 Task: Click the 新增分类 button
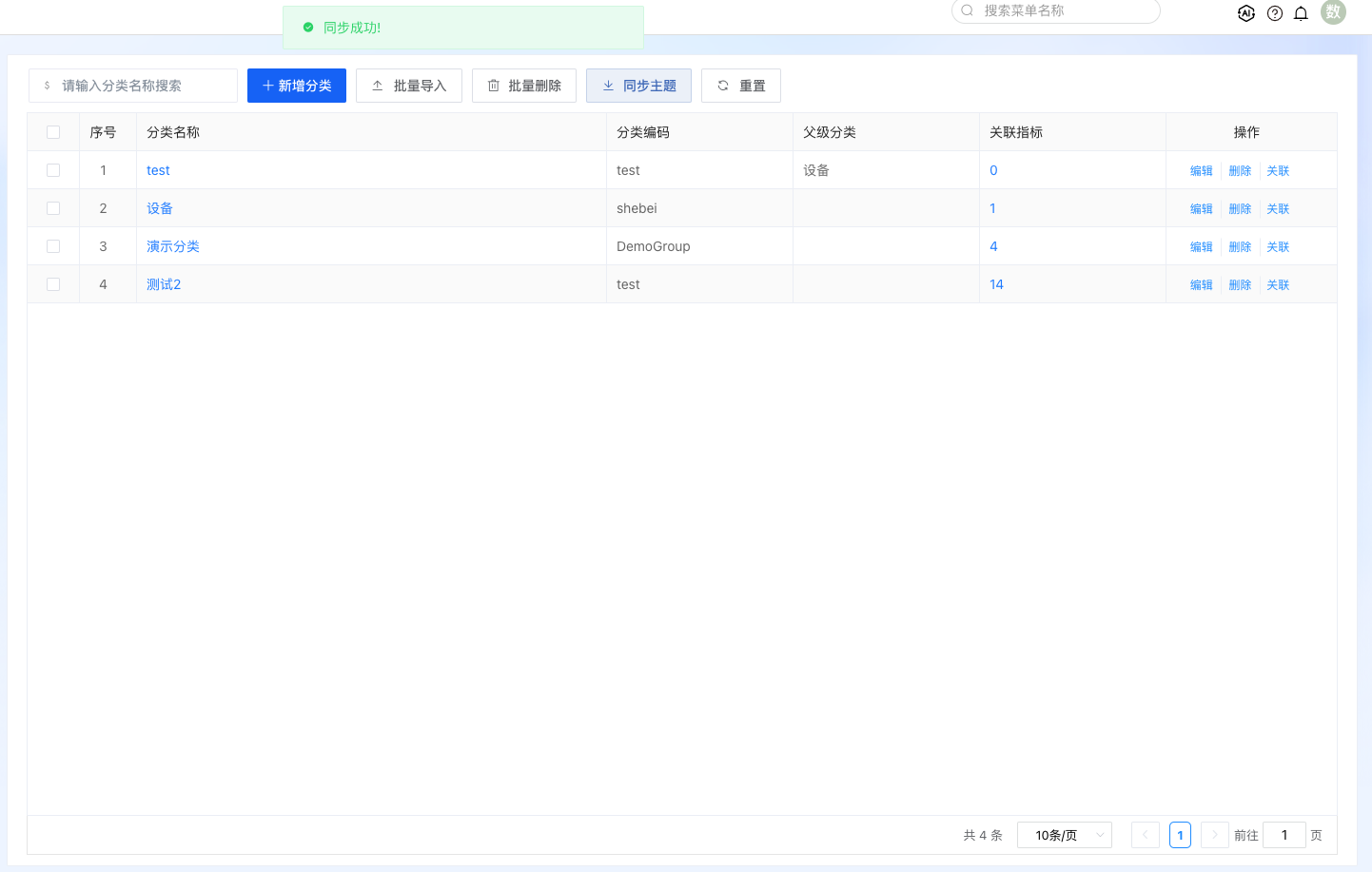click(296, 86)
